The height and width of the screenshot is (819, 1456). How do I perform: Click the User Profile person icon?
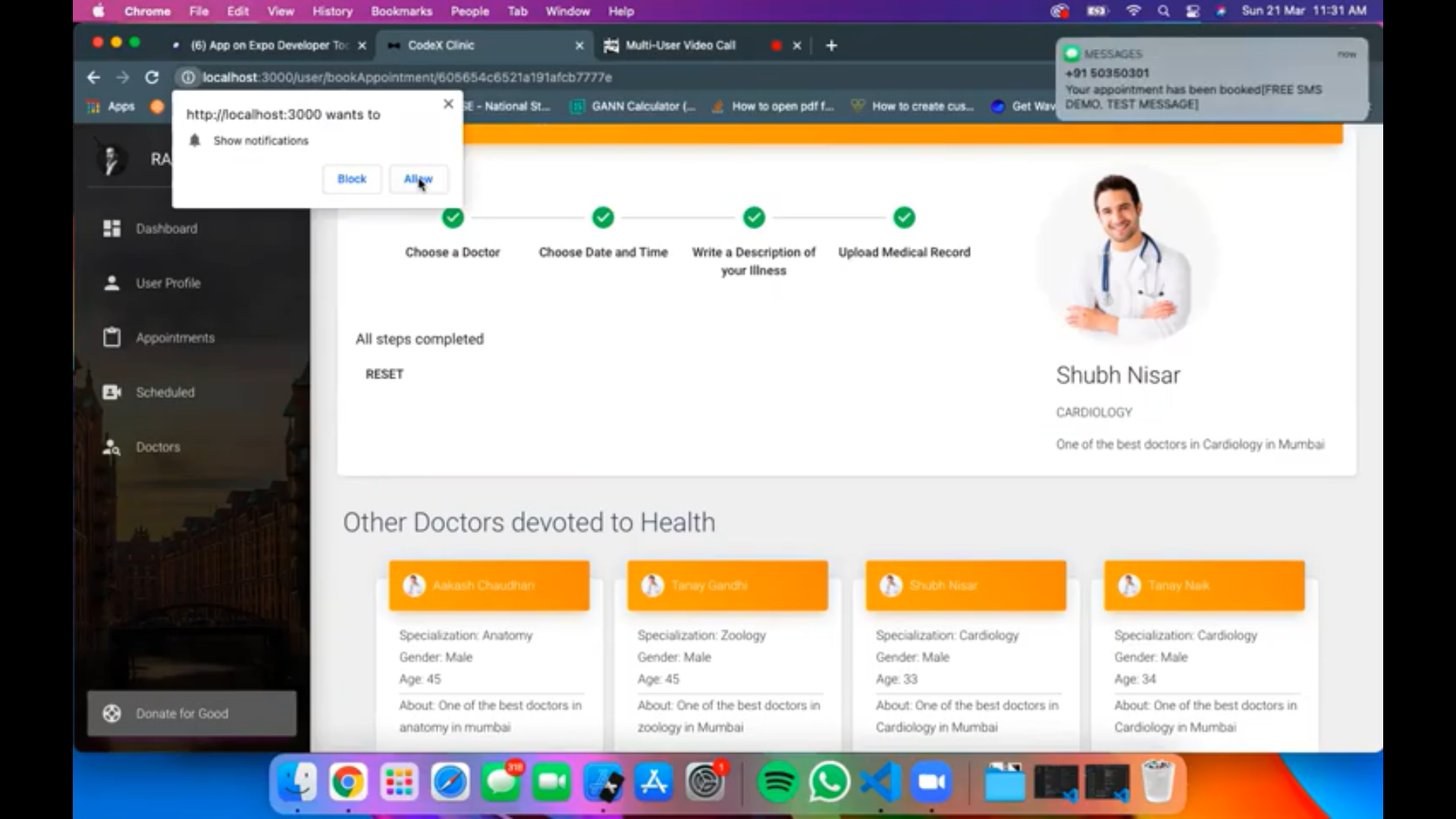111,283
